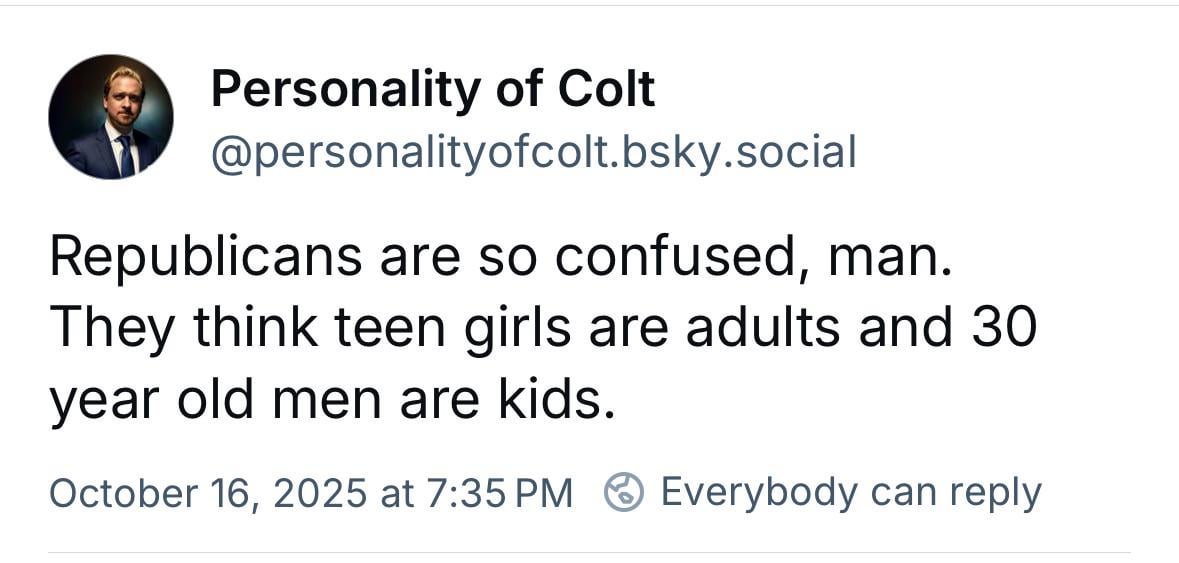Image resolution: width=1179 pixels, height=563 pixels.
Task: Click the reply-settings globe icon
Action: click(623, 492)
